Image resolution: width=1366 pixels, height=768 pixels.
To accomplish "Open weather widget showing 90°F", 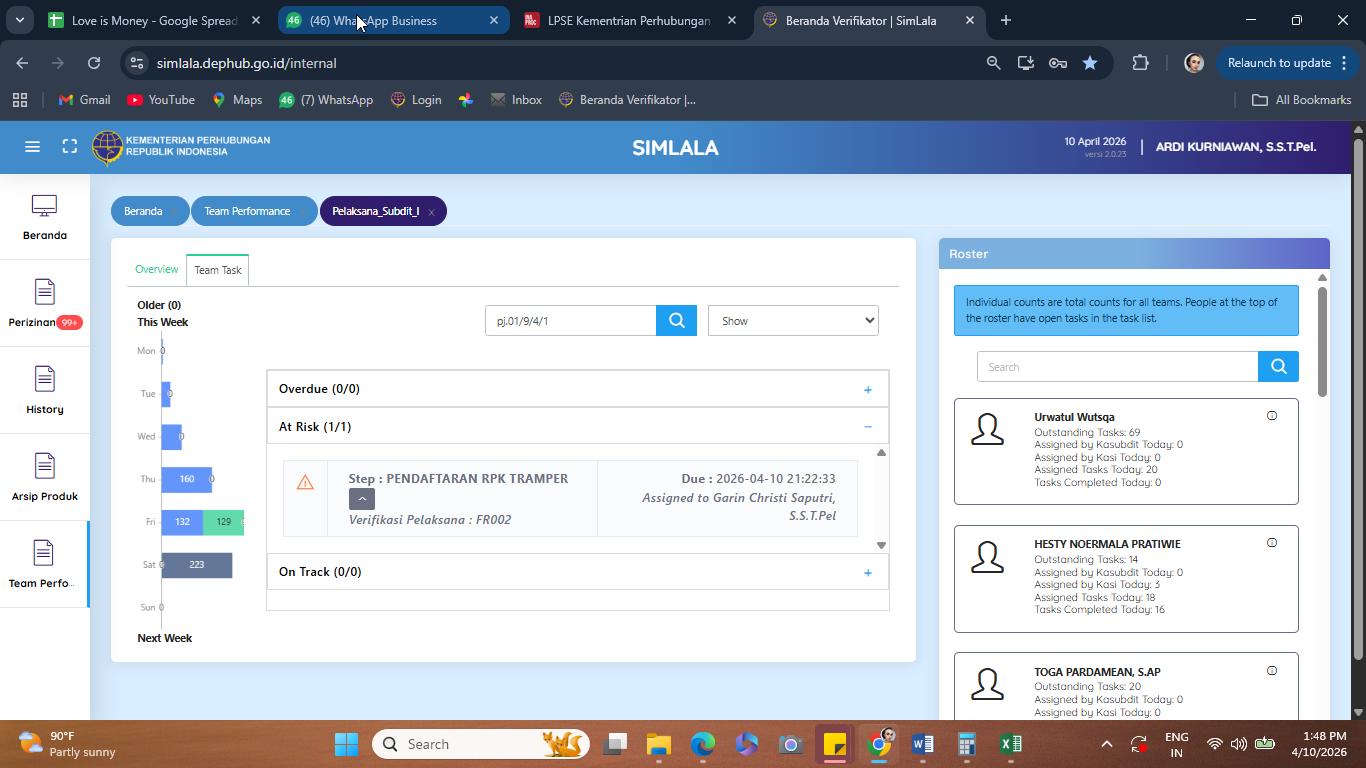I will point(66,744).
